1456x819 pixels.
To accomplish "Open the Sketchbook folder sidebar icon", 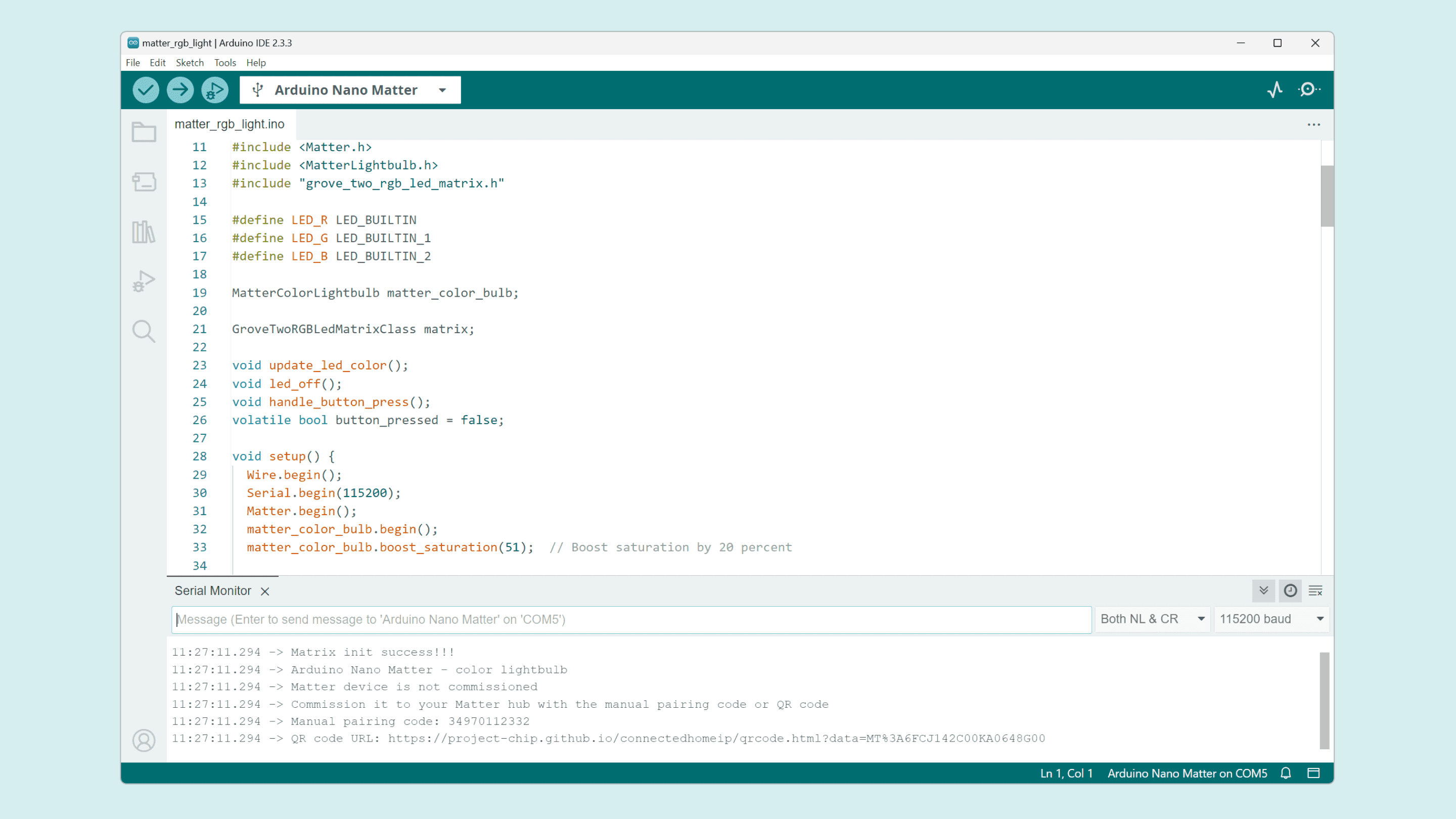I will [144, 131].
